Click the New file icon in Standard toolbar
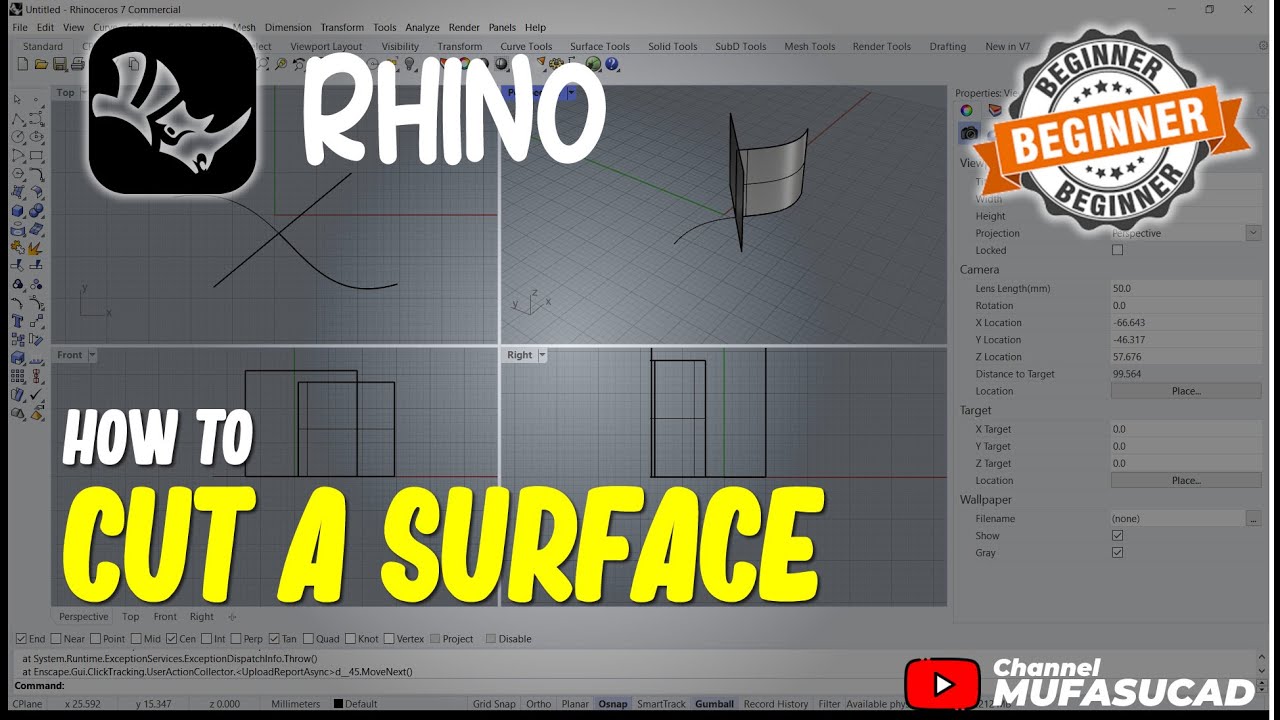This screenshot has width=1280, height=720. coord(23,64)
